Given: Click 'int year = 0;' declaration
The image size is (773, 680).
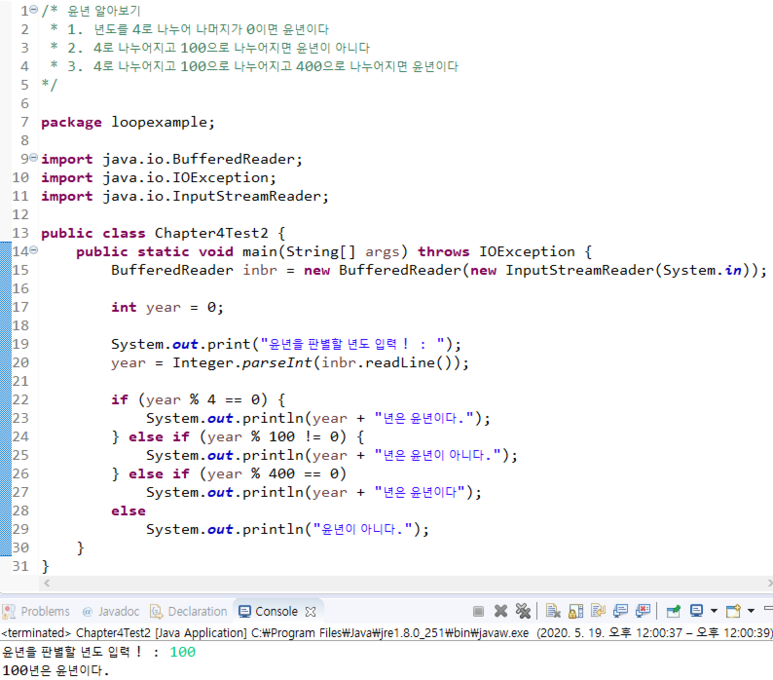Looking at the screenshot, I should (167, 307).
